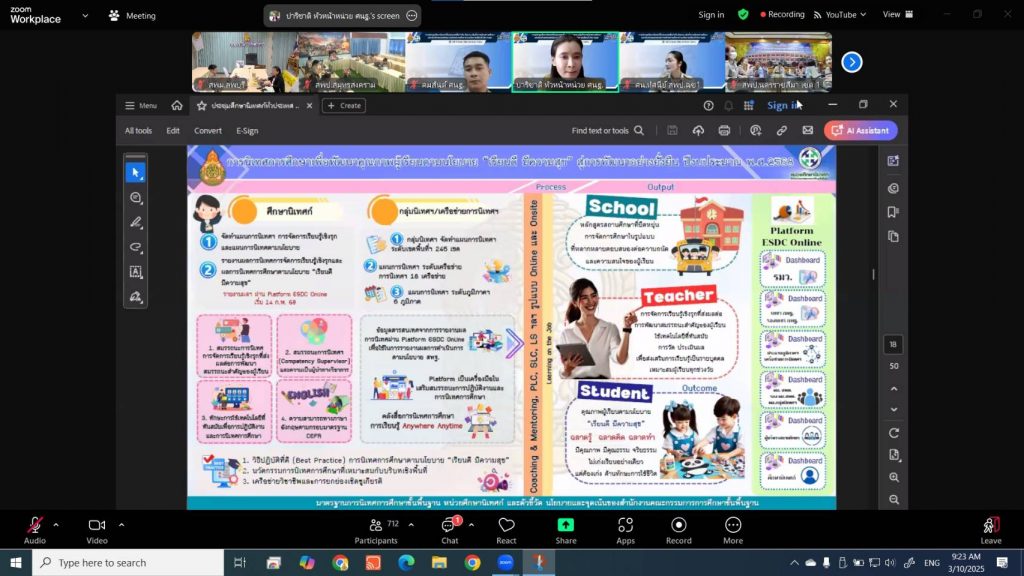The image size is (1024, 576).
Task: Click the save file icon
Action: [x=672, y=131]
